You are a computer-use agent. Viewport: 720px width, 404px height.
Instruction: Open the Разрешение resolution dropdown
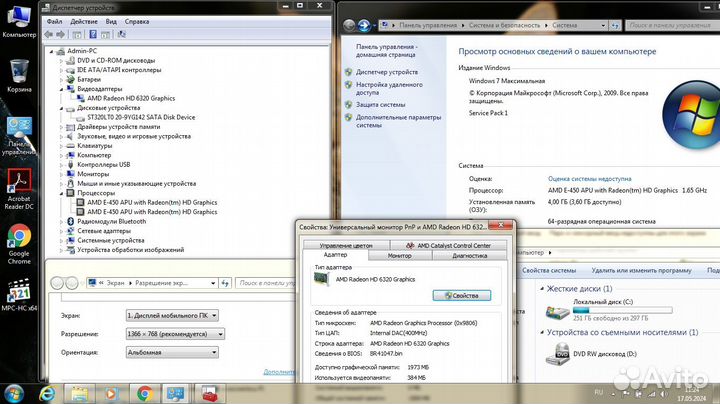click(175, 334)
